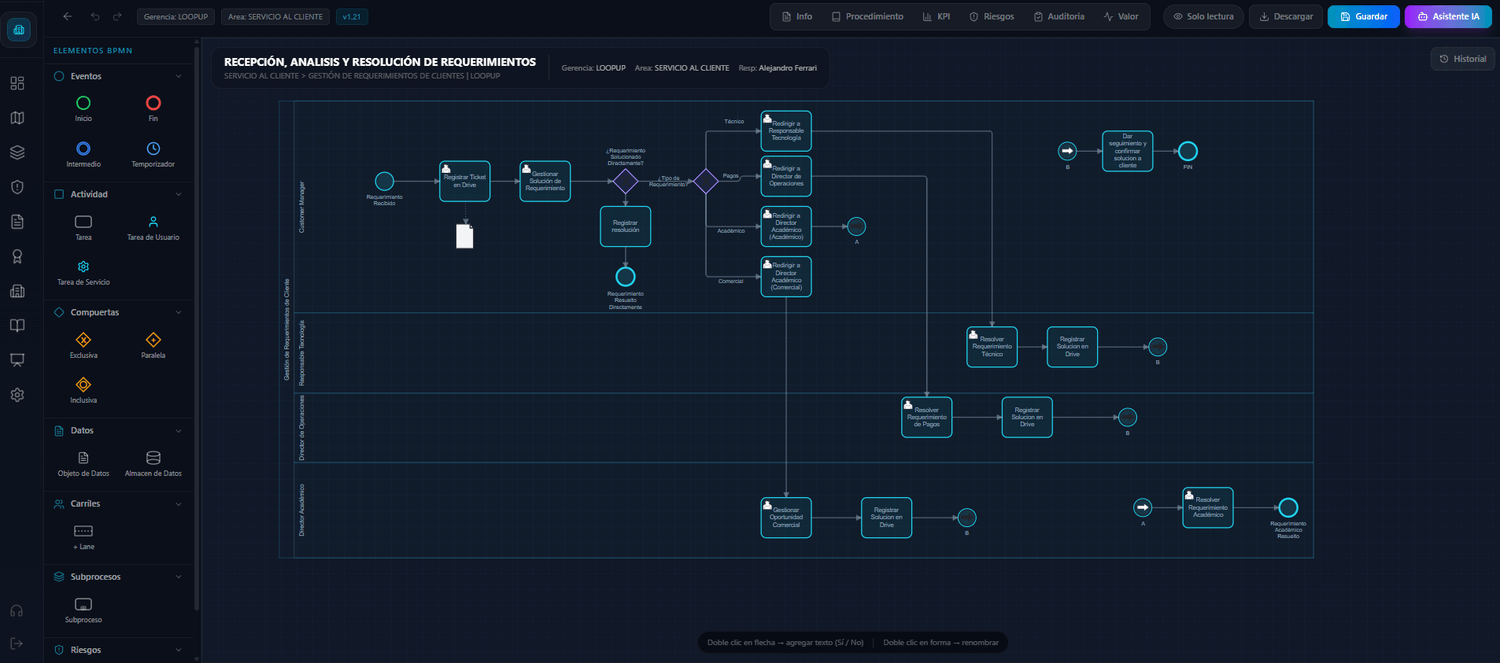Image resolution: width=1500 pixels, height=663 pixels.
Task: Select the Resolver Requerimiento de Pagos task
Action: click(927, 417)
